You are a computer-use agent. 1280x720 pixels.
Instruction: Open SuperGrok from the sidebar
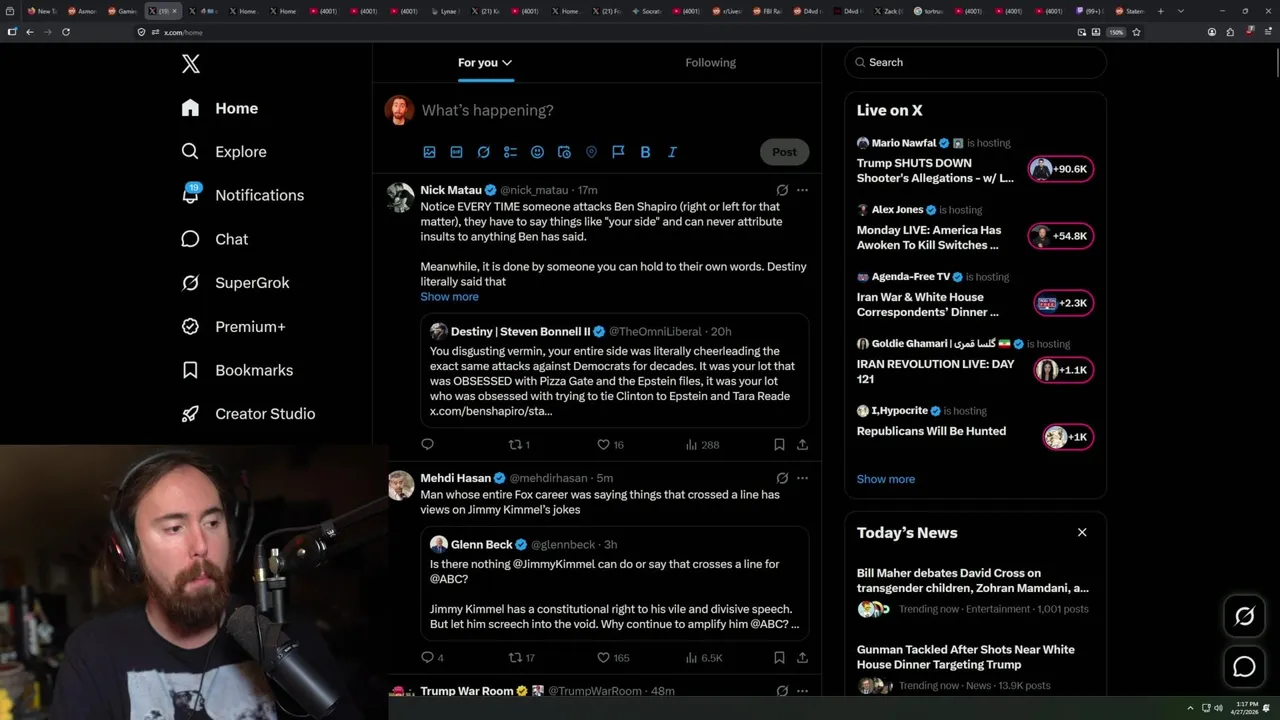[x=236, y=283]
